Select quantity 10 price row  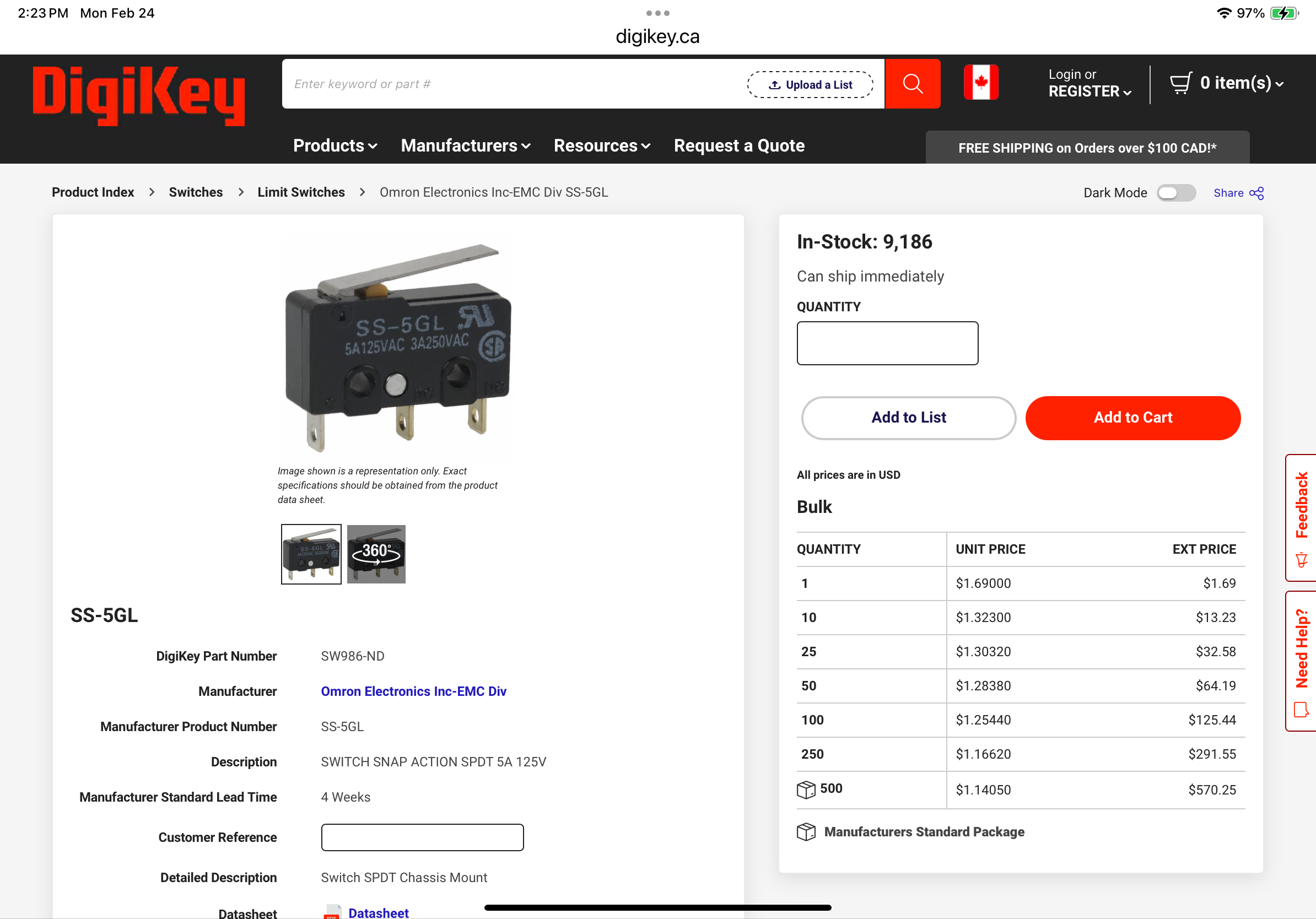tap(1020, 618)
